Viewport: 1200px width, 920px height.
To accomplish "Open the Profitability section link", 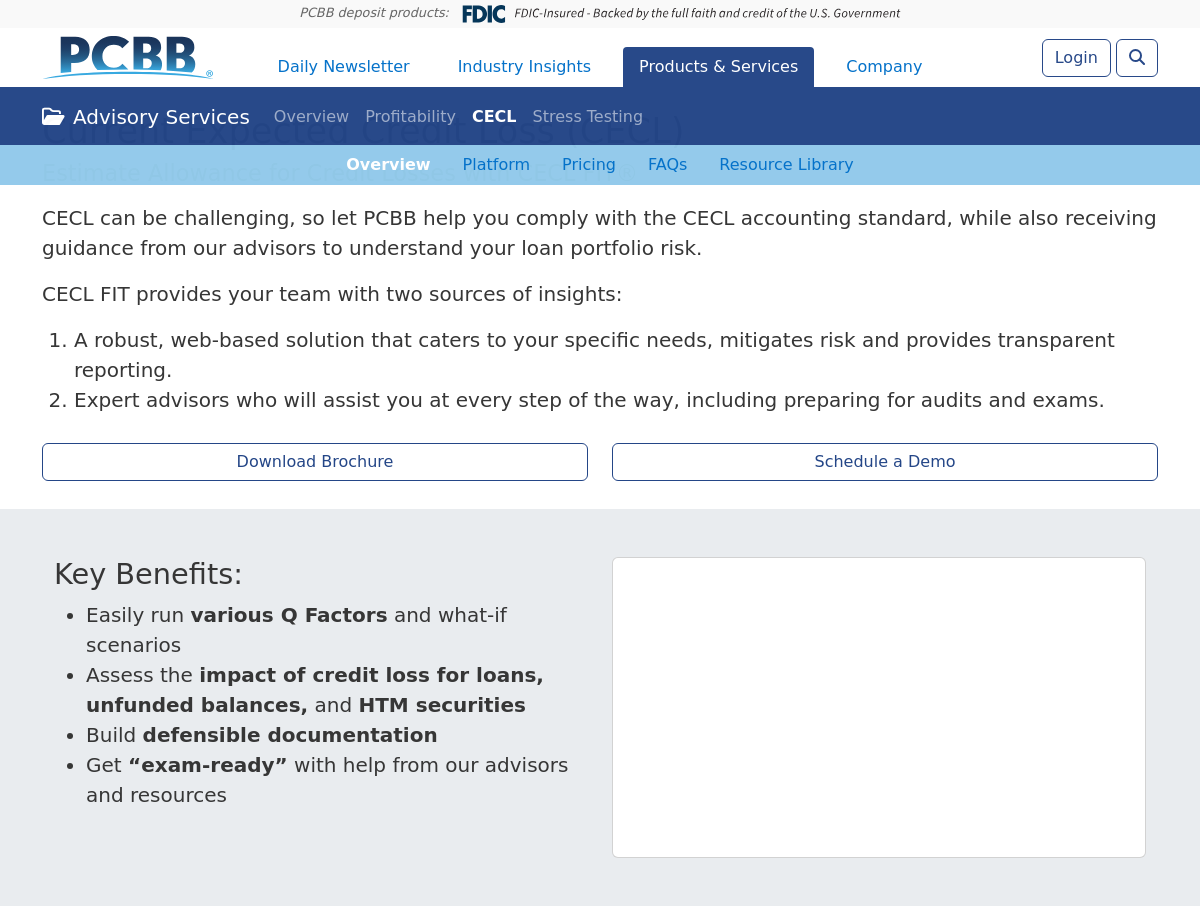I will pos(410,117).
